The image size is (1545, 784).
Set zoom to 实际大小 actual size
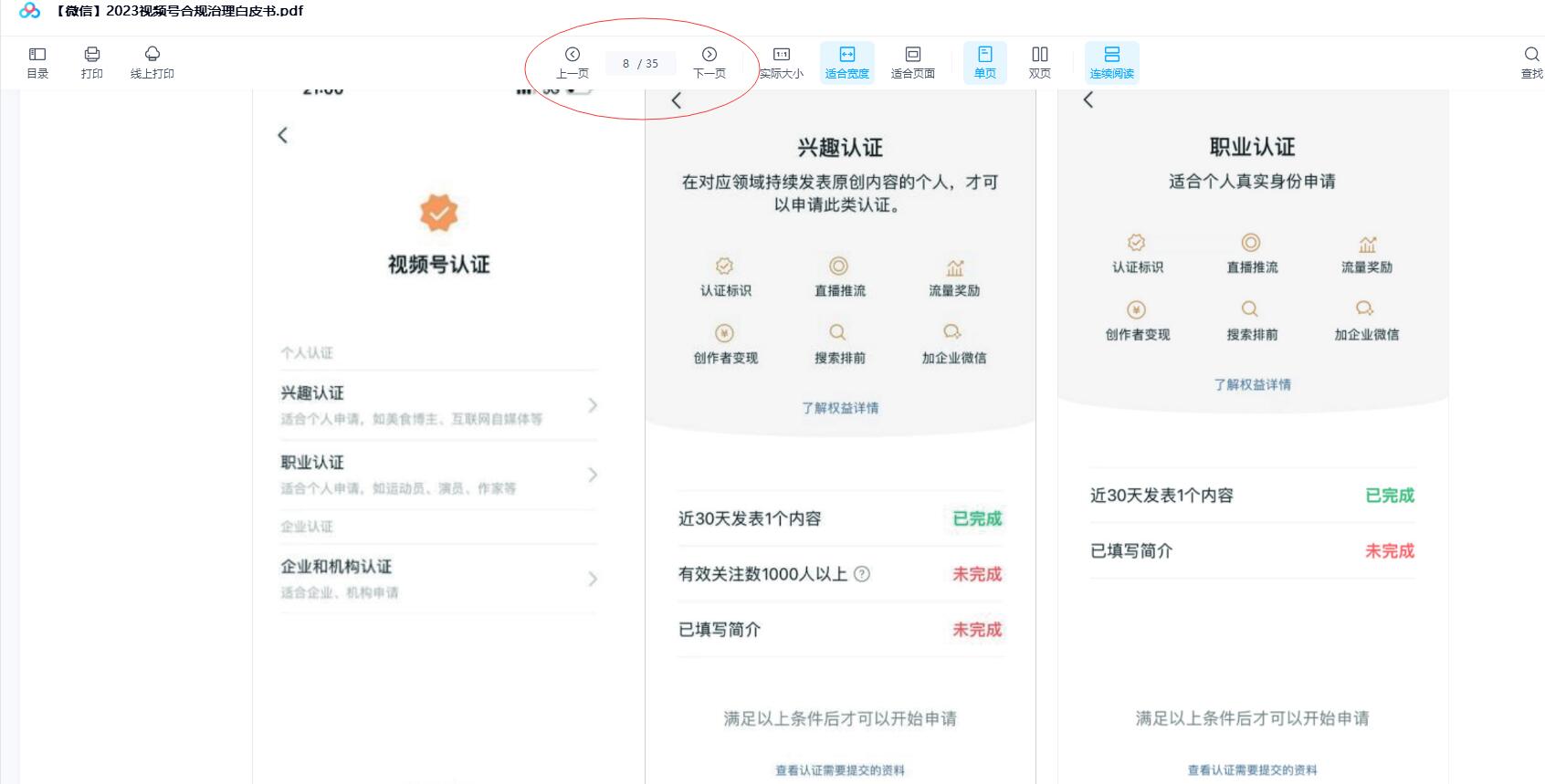(782, 62)
